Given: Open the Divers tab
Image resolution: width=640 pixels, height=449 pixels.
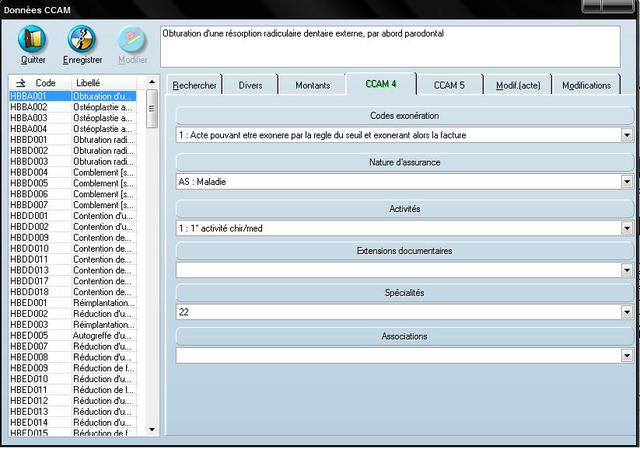Looking at the screenshot, I should pyautogui.click(x=250, y=86).
